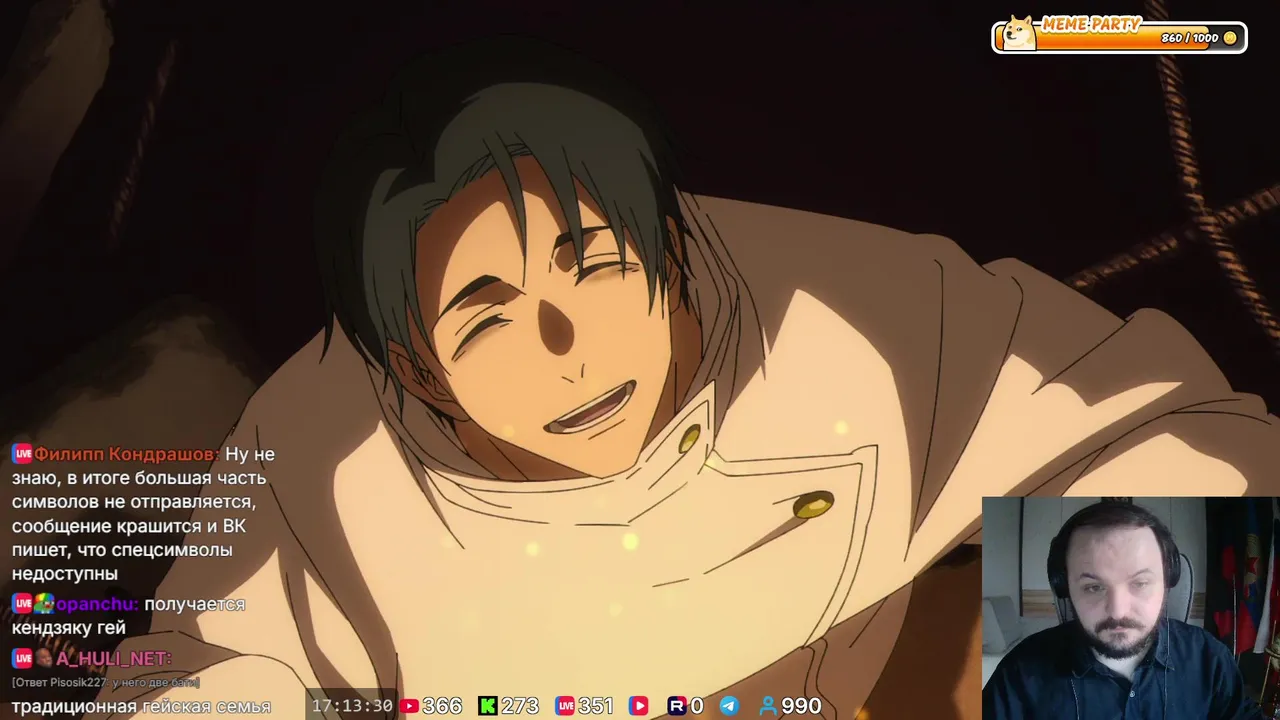Viewport: 1280px width, 720px height.
Task: Click the LIVE badge beside Филипп Кондрашов
Action: coord(22,454)
